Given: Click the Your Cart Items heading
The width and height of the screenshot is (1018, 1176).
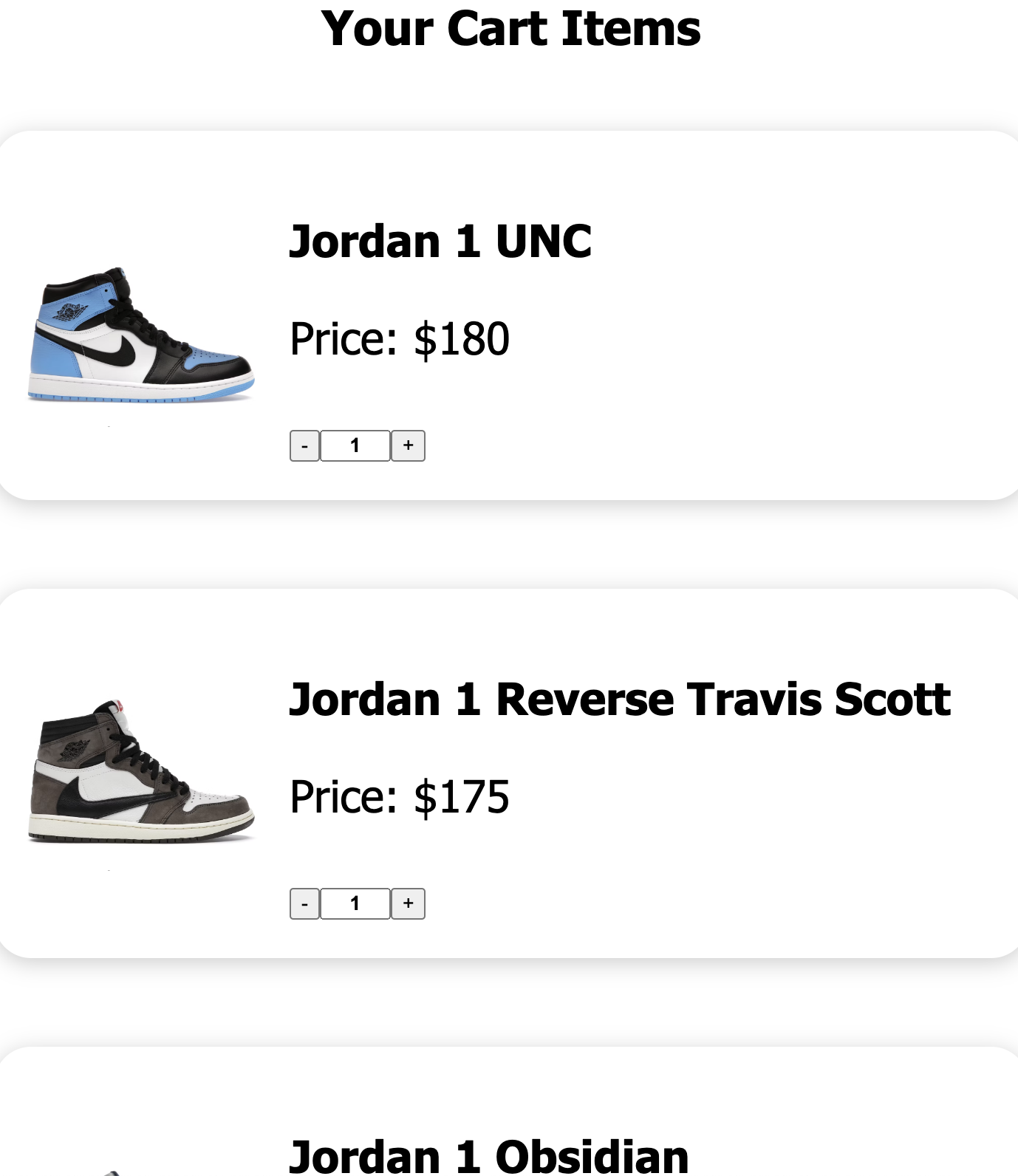Looking at the screenshot, I should coord(510,29).
